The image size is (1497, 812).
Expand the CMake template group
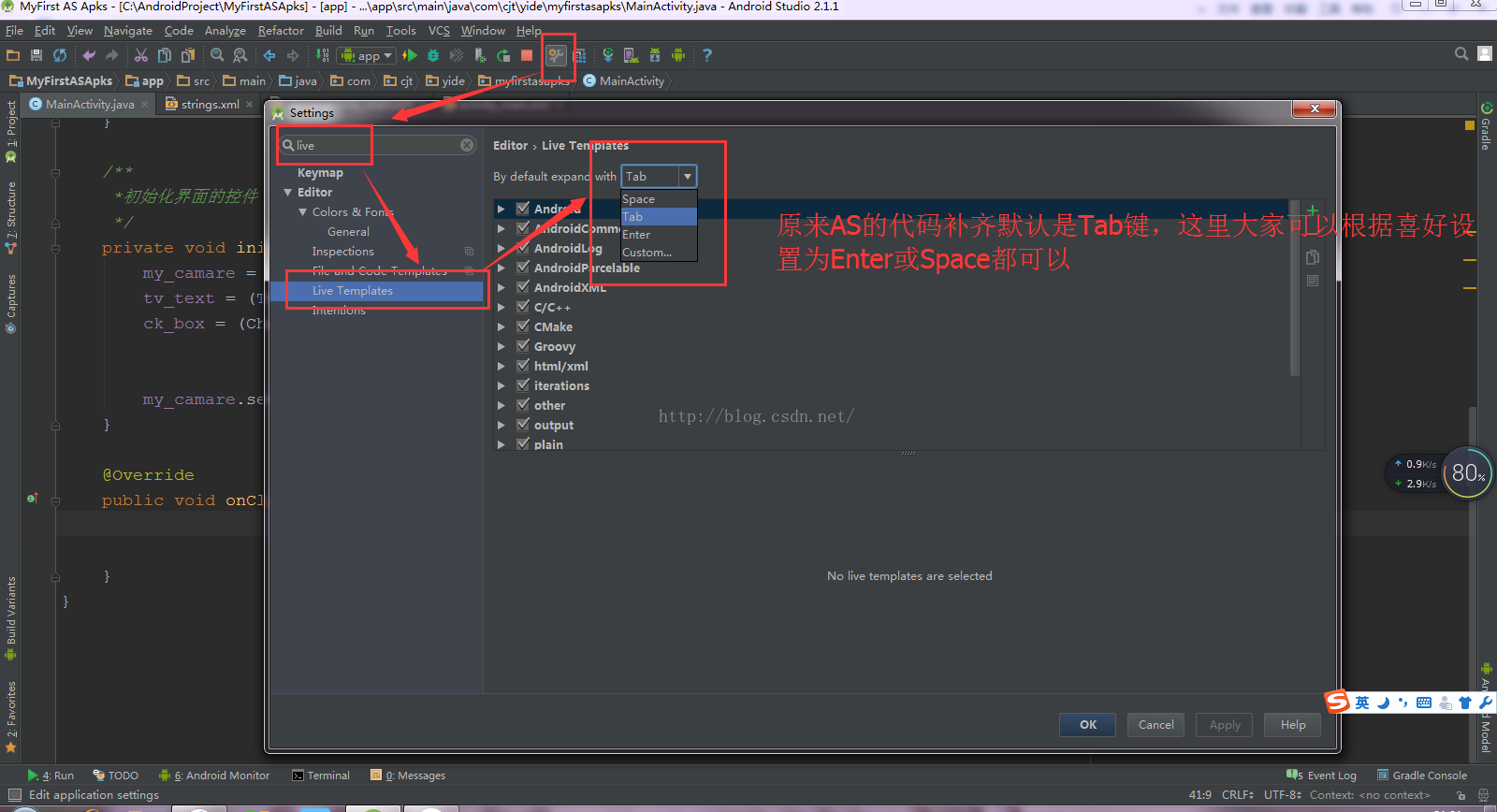click(501, 326)
